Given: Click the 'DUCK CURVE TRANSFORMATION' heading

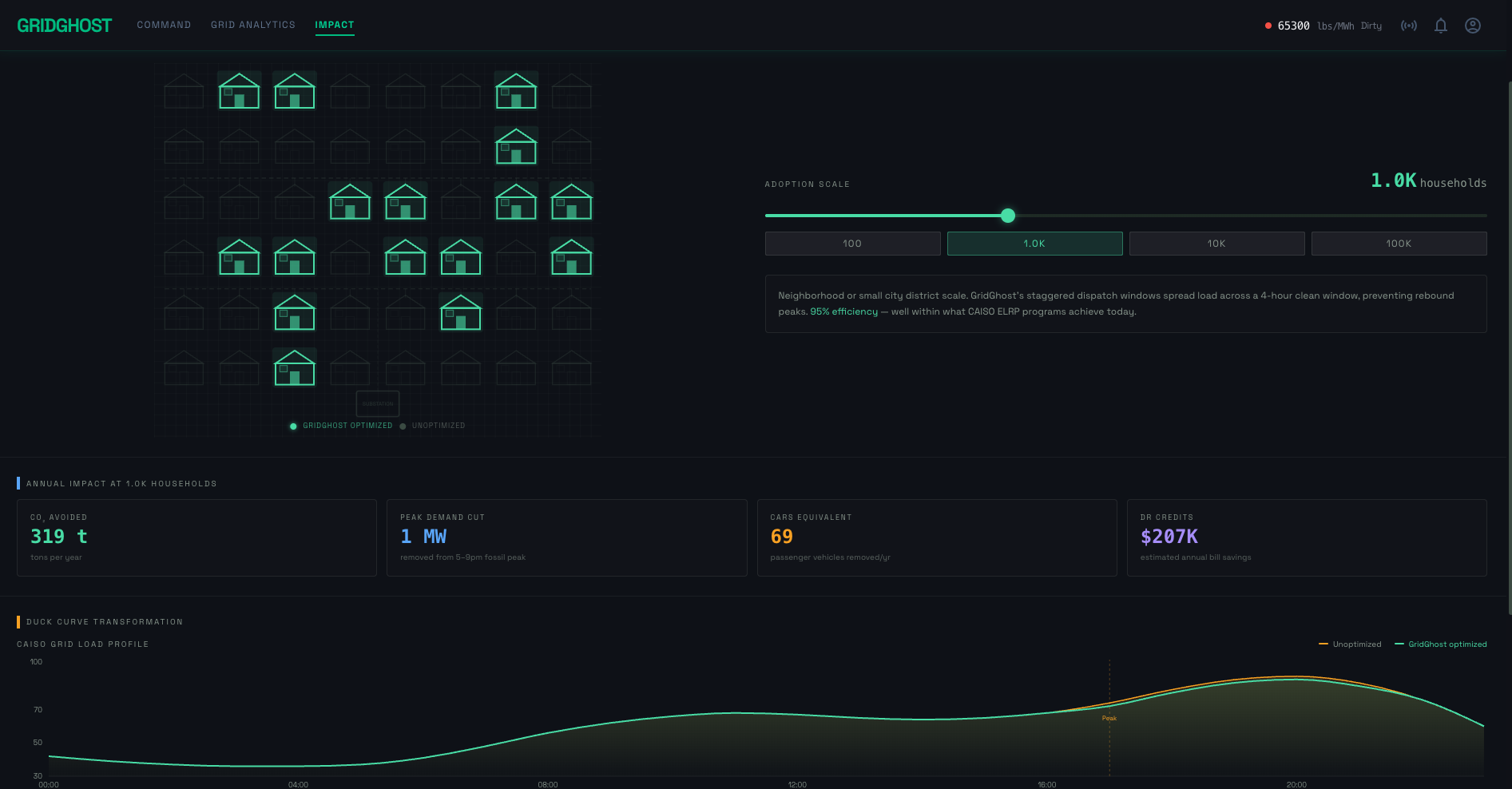Looking at the screenshot, I should click(105, 622).
